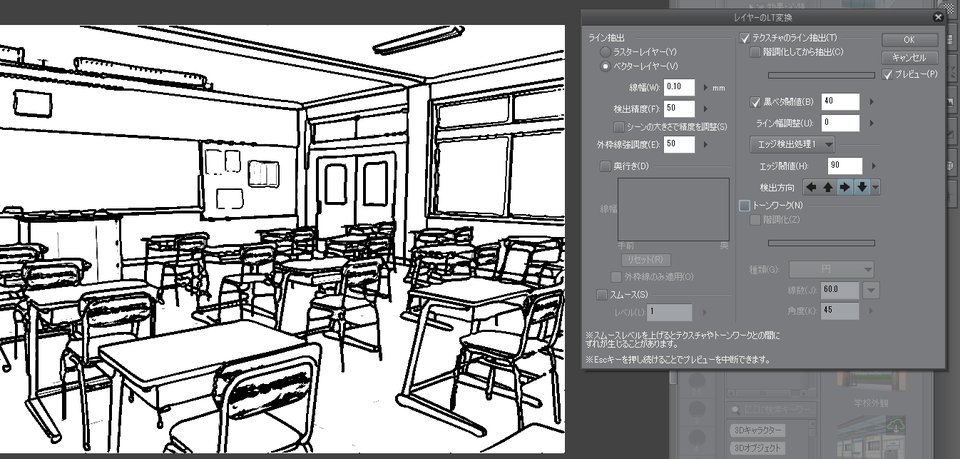
Task: Expand the detection direction dropdown arrow
Action: [876, 187]
